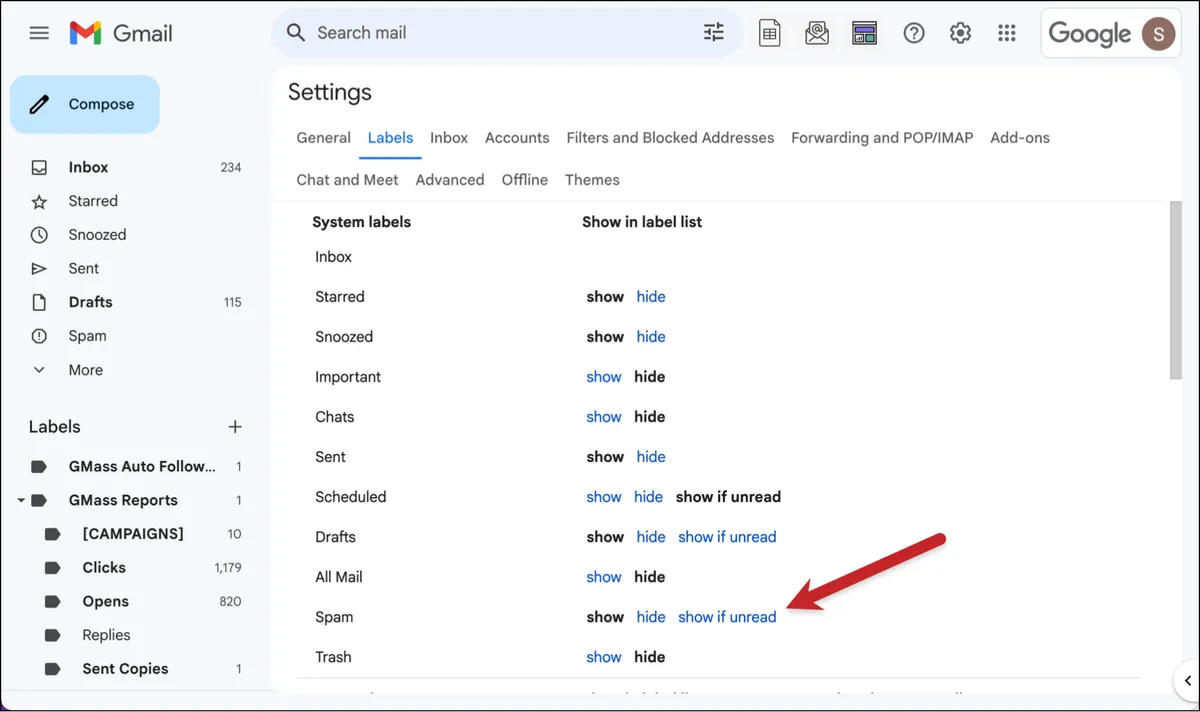
Task: Switch to the Chat and Meet tab
Action: pos(347,180)
